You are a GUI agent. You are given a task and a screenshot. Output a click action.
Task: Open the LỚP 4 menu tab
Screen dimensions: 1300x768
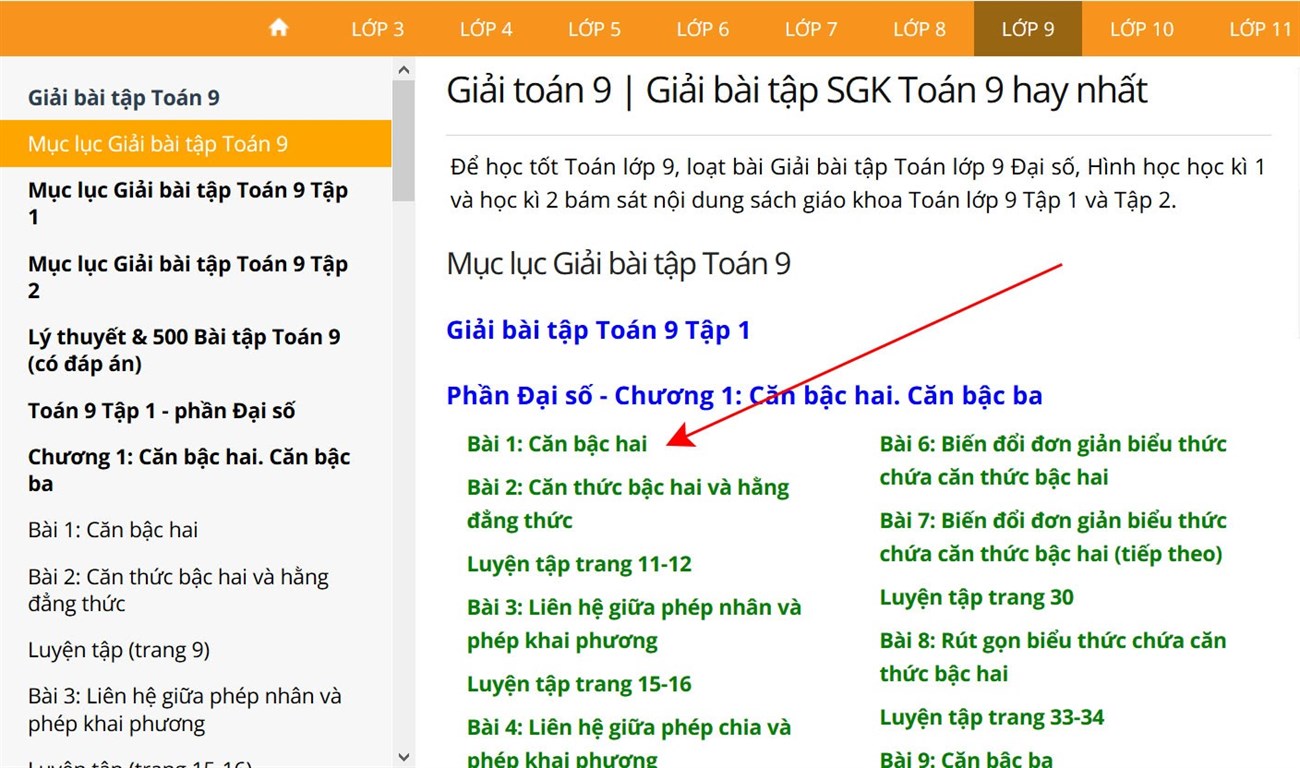[x=486, y=29]
